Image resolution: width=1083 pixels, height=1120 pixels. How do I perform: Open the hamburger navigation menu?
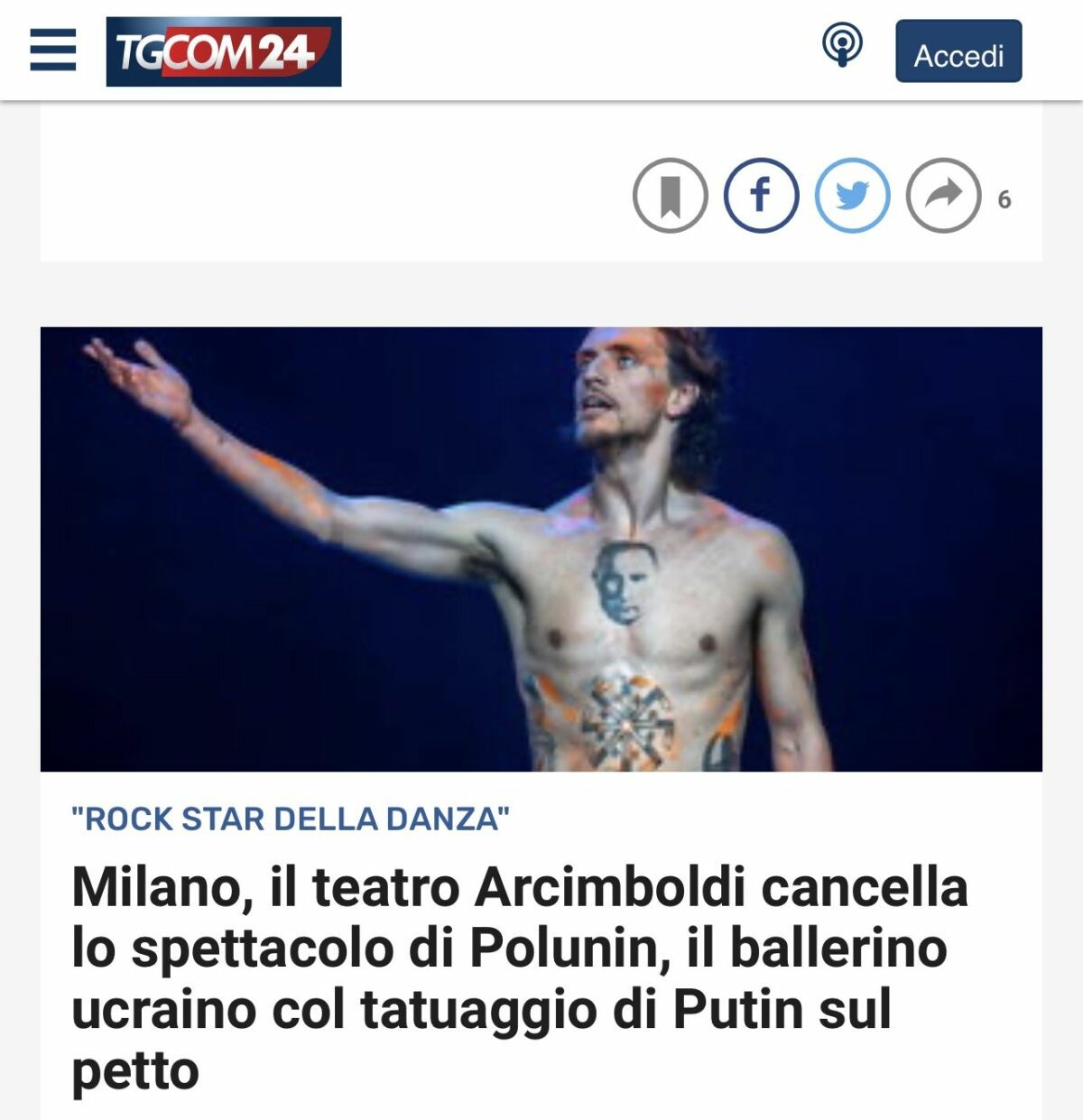pyautogui.click(x=53, y=50)
